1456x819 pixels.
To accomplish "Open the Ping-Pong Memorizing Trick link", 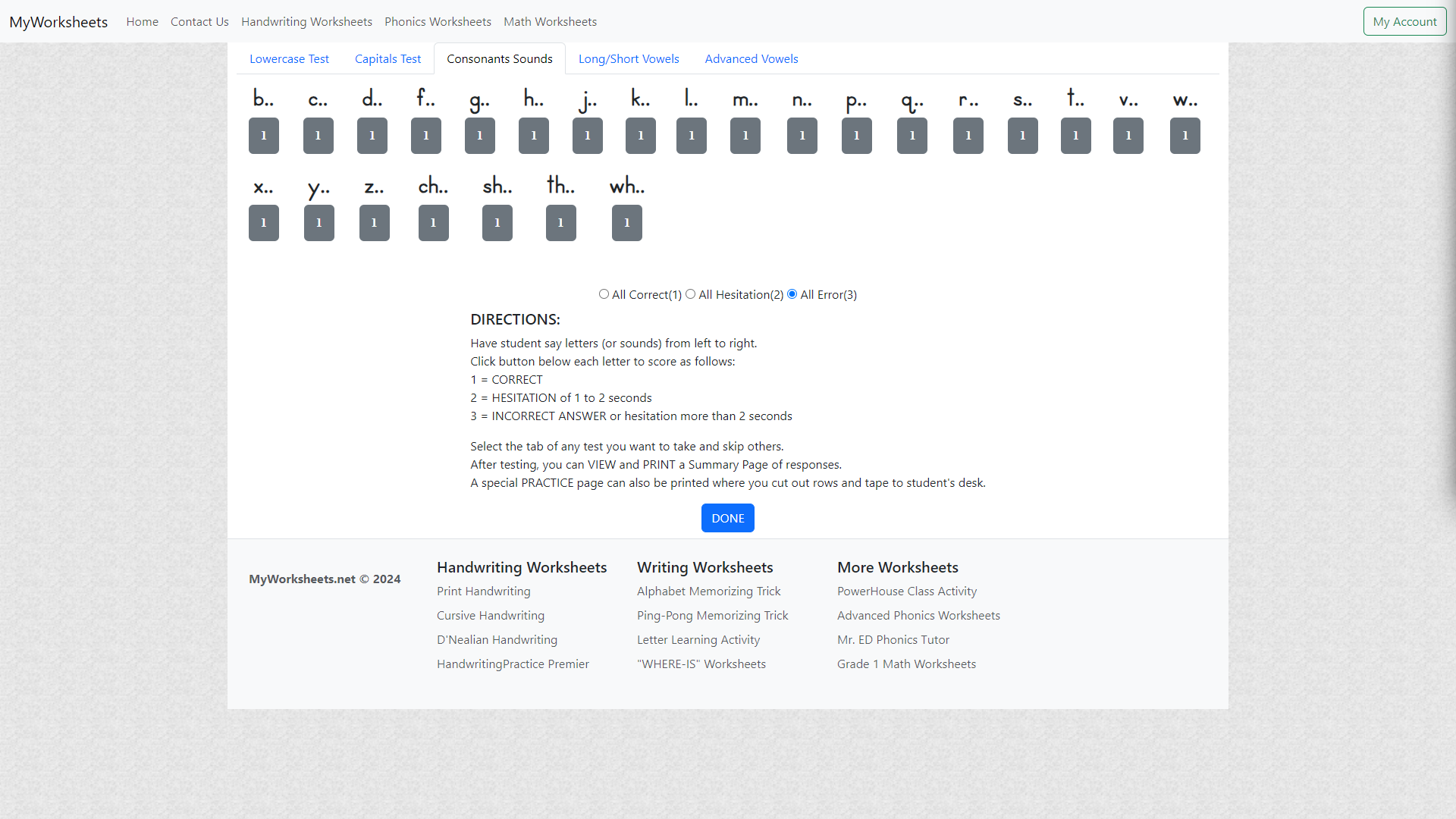I will click(713, 616).
